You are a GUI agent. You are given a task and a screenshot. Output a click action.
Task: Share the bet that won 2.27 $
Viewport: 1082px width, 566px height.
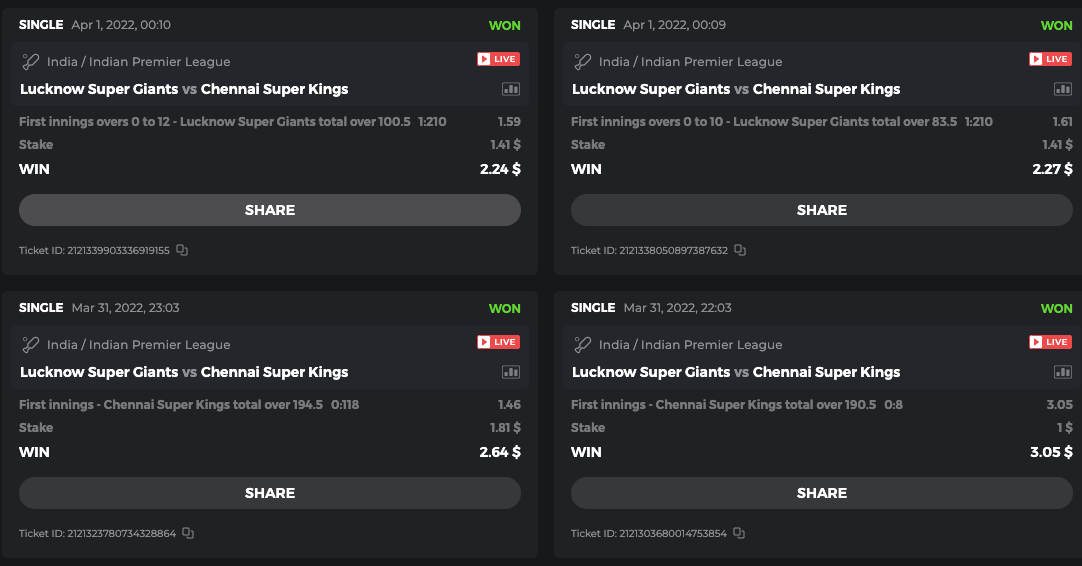pos(822,210)
